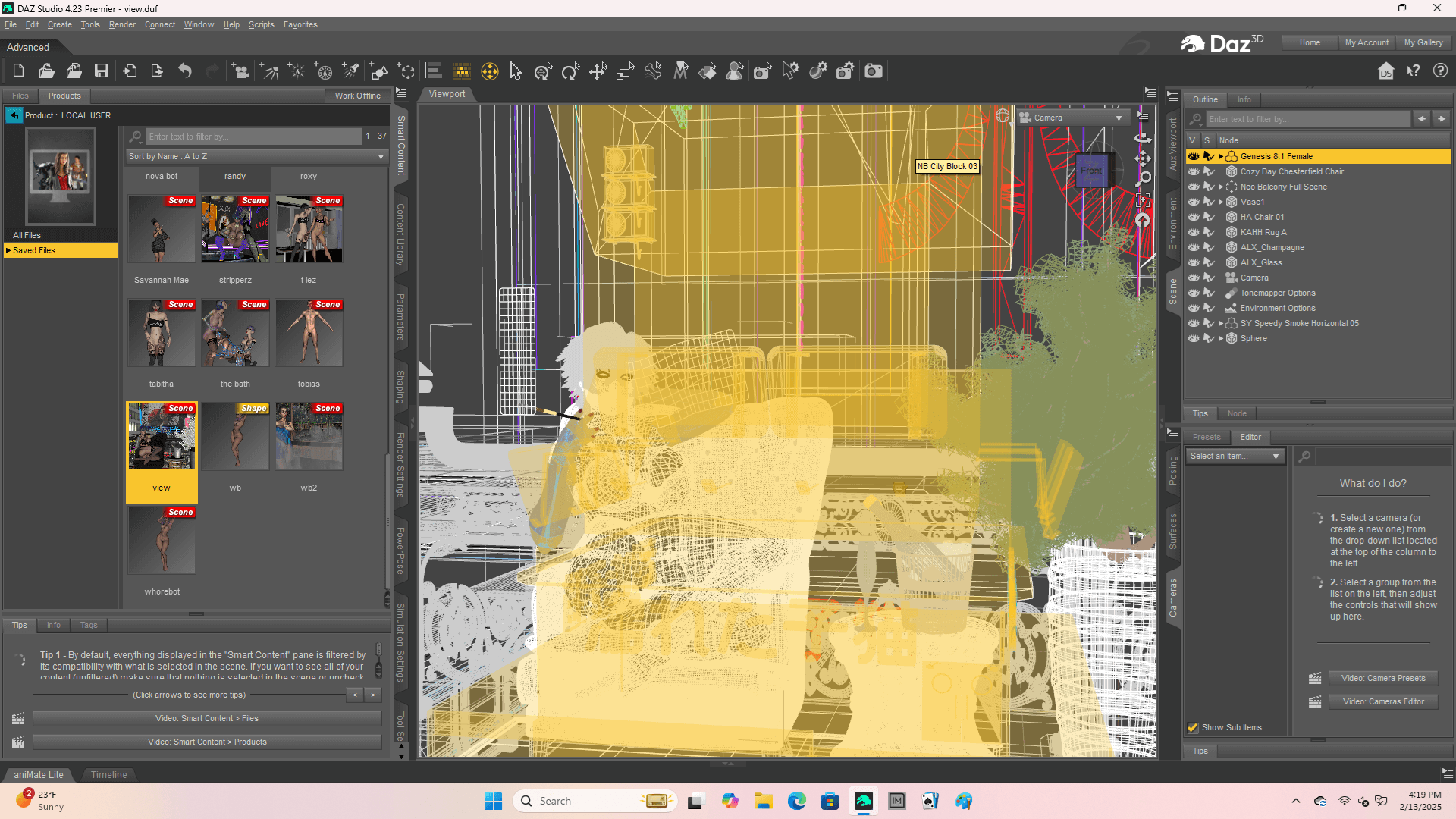
Task: Click the New Scene file icon
Action: pos(19,71)
